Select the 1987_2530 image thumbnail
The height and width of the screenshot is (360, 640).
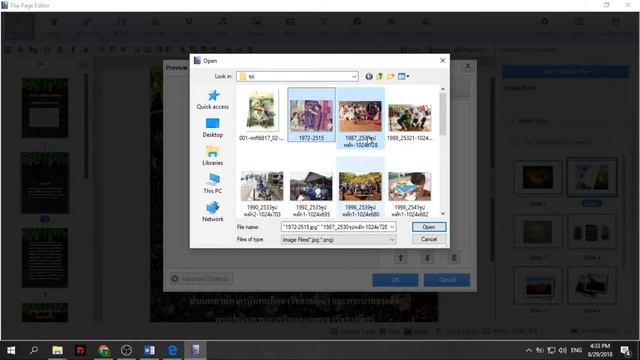tap(360, 118)
